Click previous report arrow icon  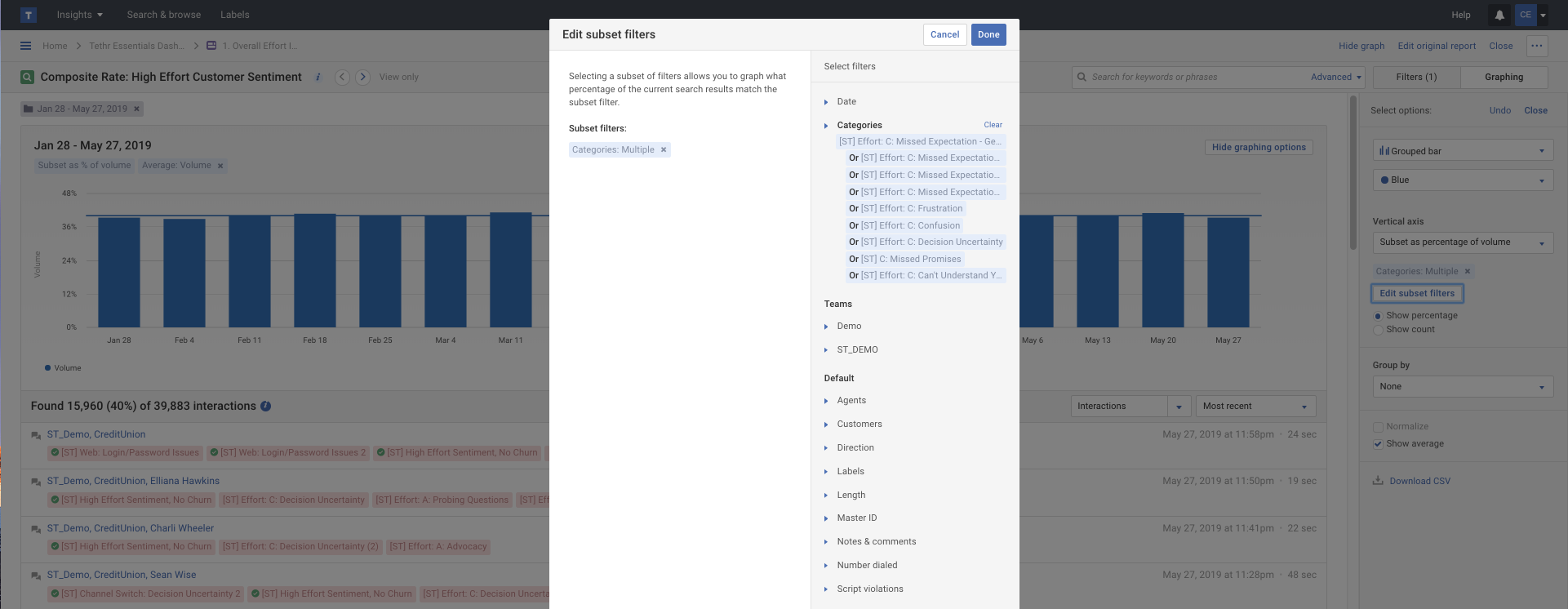click(x=343, y=77)
